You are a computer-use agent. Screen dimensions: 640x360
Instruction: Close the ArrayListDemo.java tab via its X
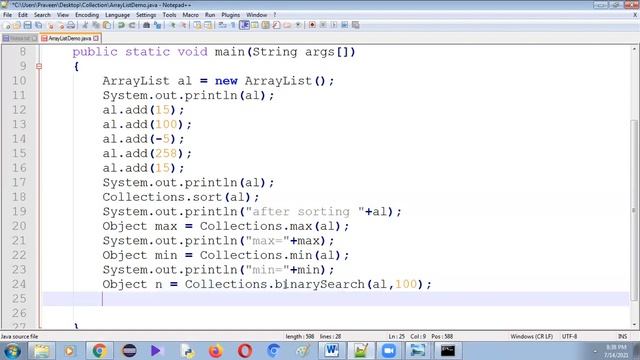click(96, 38)
